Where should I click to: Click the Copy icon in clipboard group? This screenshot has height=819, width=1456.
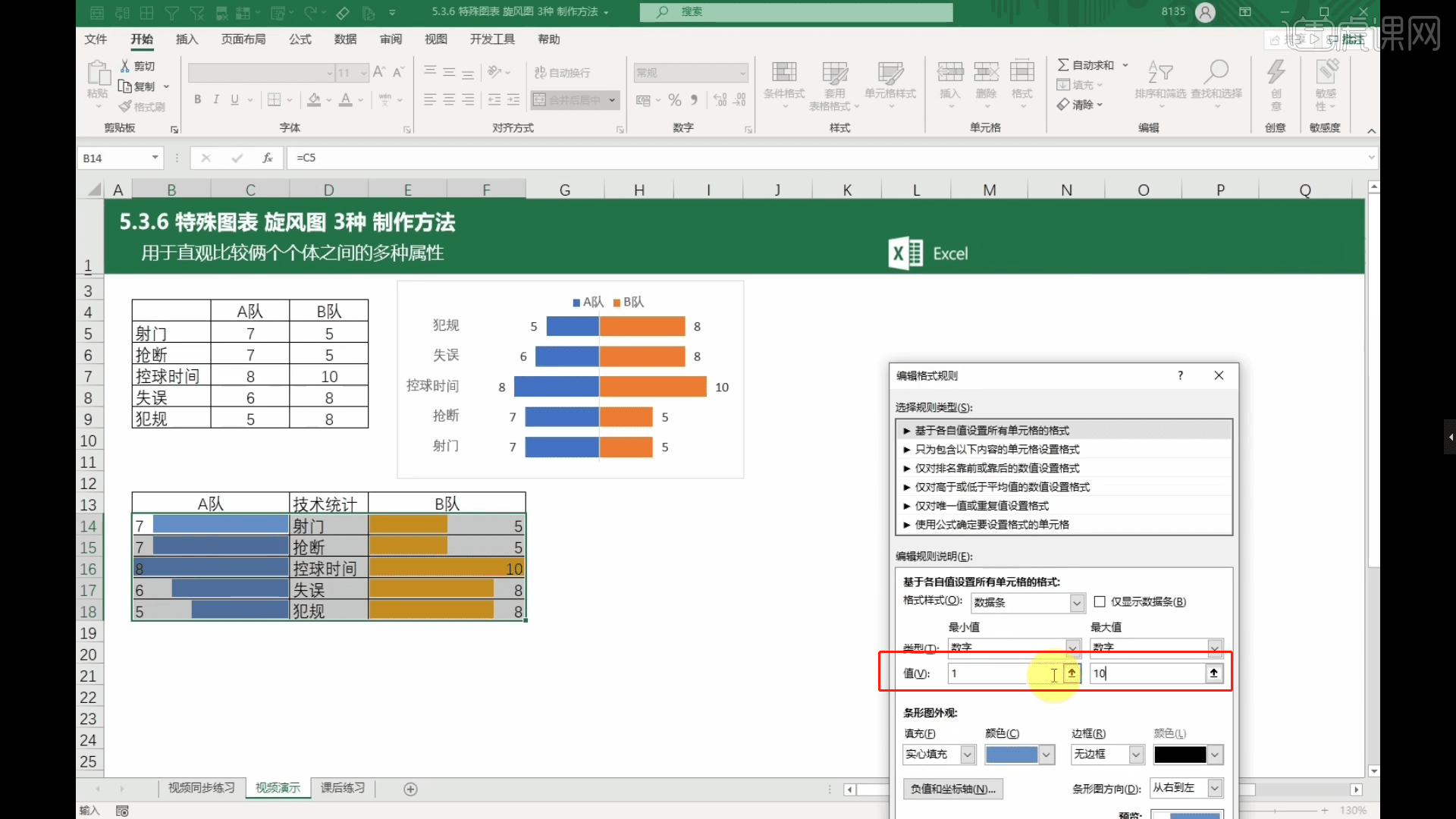[x=125, y=86]
